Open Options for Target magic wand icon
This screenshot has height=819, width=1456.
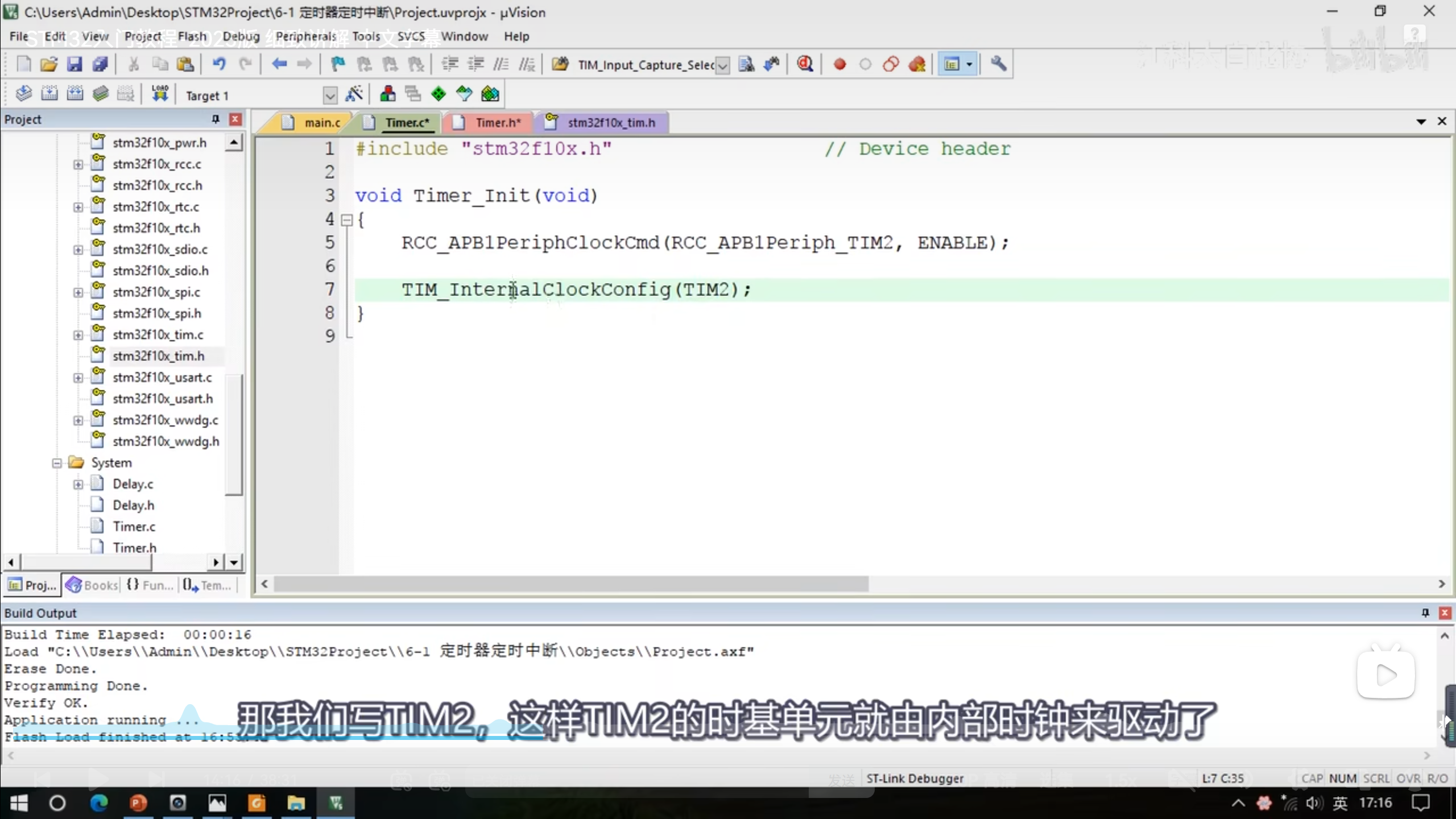[354, 94]
